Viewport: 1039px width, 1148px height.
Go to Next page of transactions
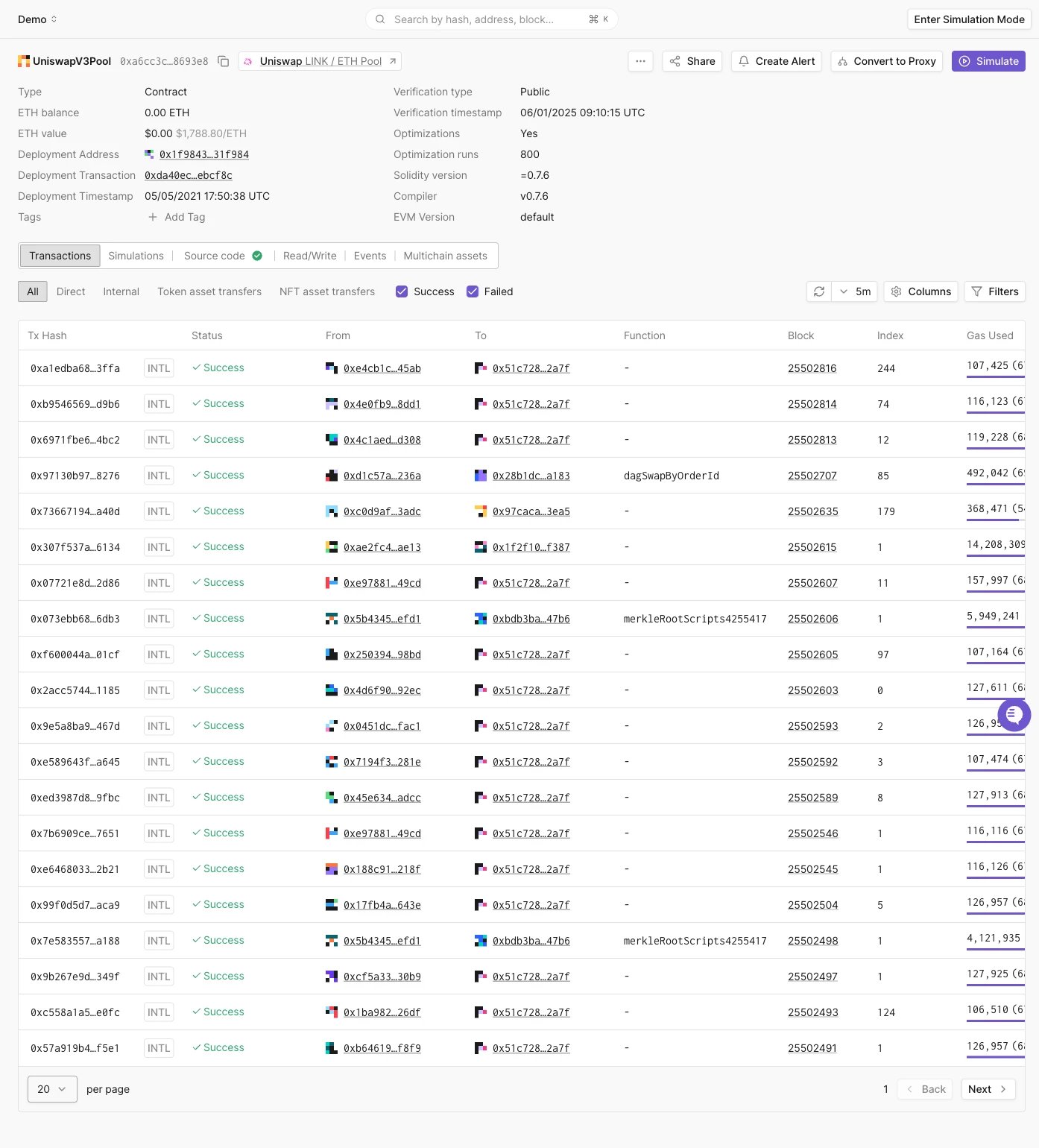tap(988, 1089)
